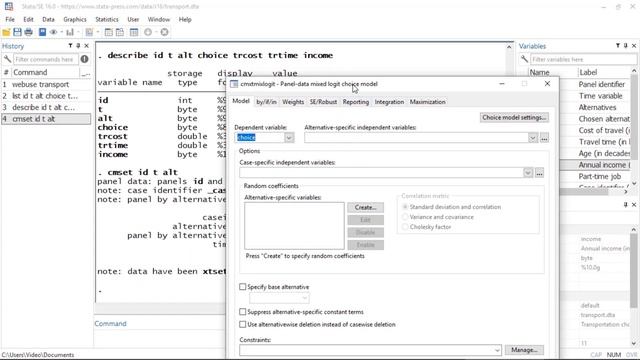640x360 pixels.
Task: Click the Open file toolbar icon
Action: (6, 32)
